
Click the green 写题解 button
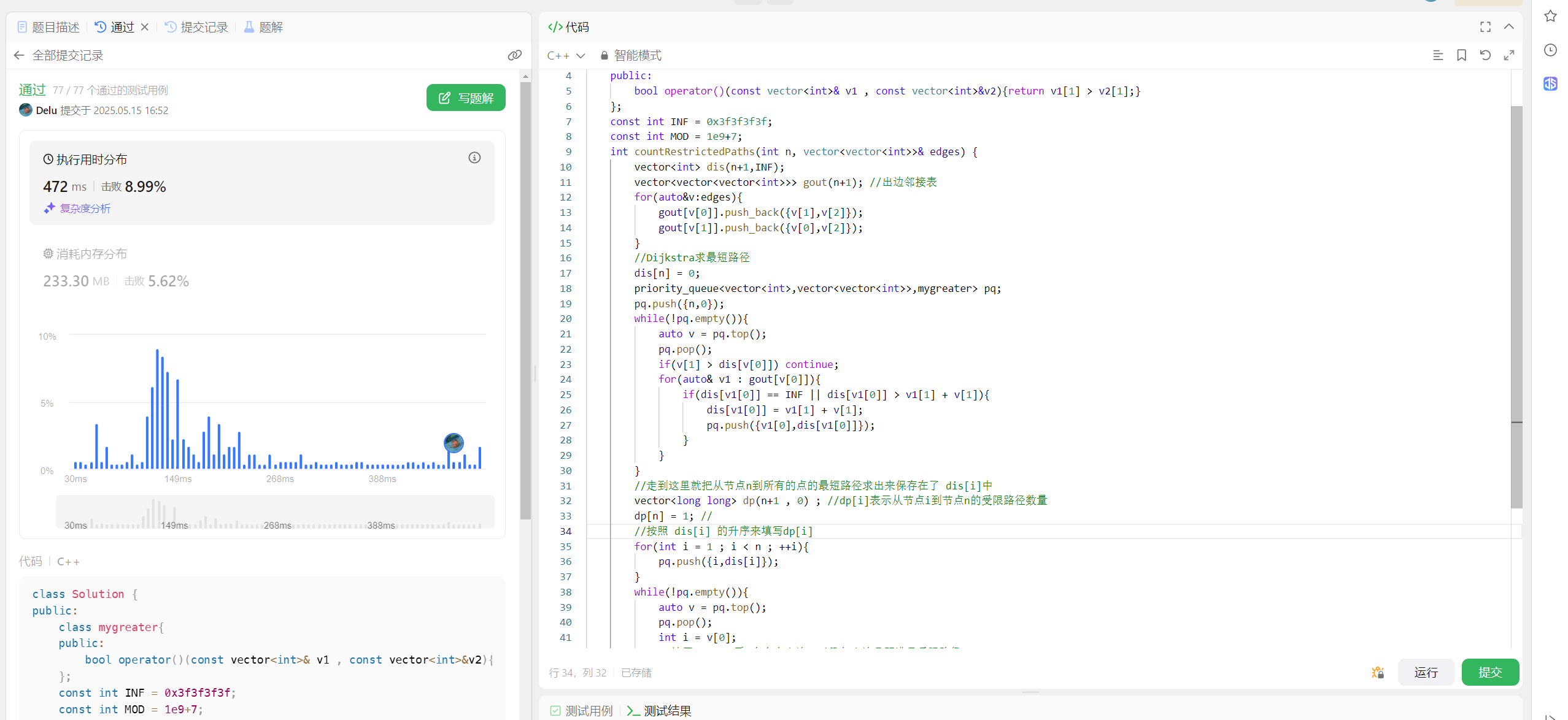coord(466,98)
